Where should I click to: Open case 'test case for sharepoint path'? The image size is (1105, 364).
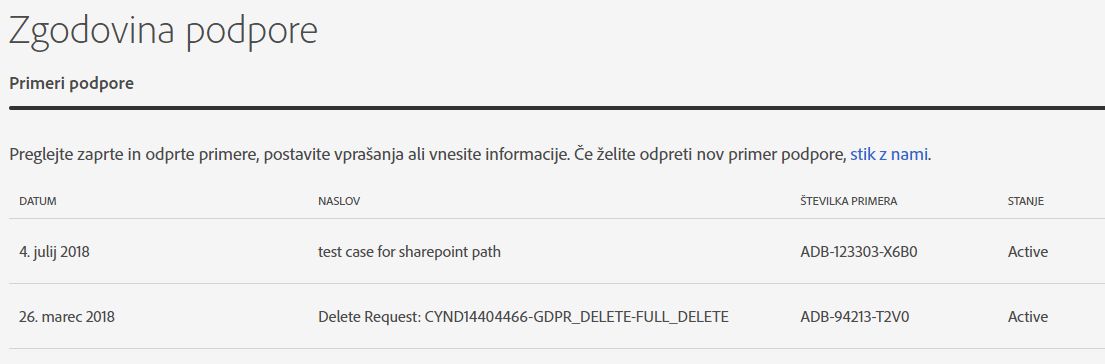pyautogui.click(x=409, y=251)
